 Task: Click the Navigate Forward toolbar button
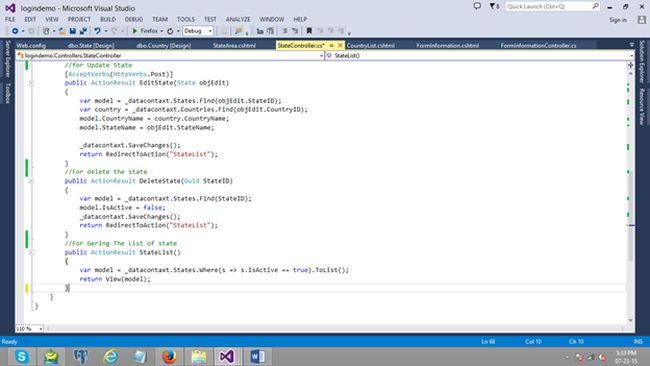(31, 31)
